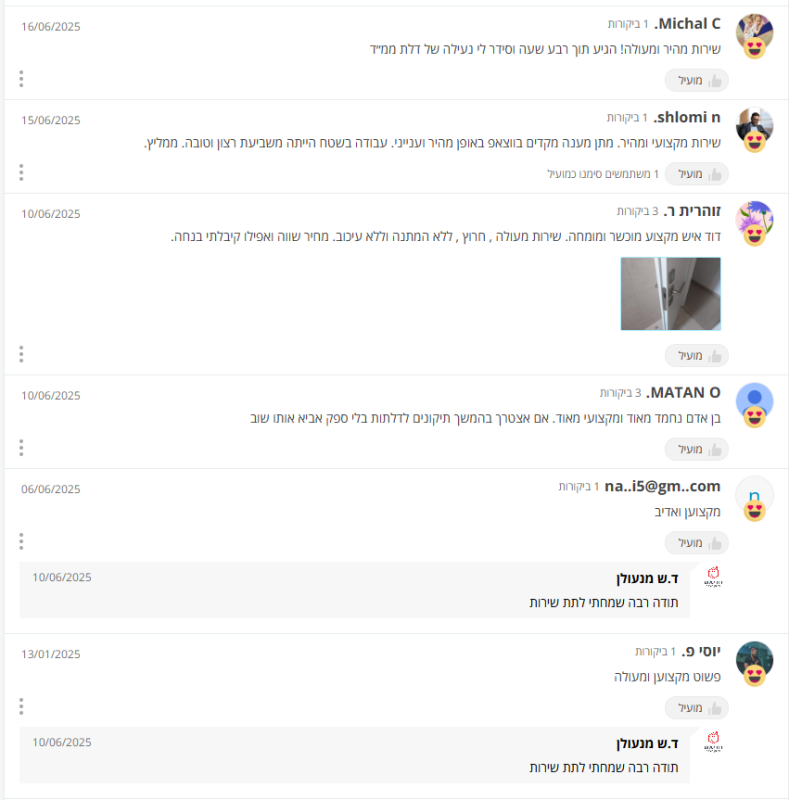Click MATAN O blue default avatar
789x800 pixels.
pyautogui.click(x=754, y=402)
